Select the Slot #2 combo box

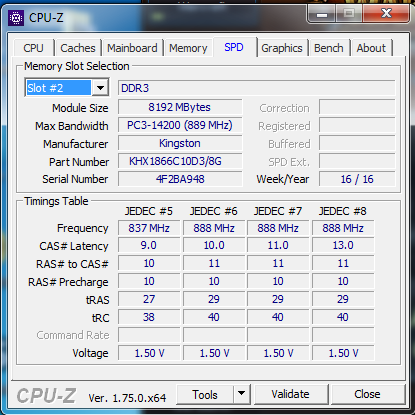point(67,88)
